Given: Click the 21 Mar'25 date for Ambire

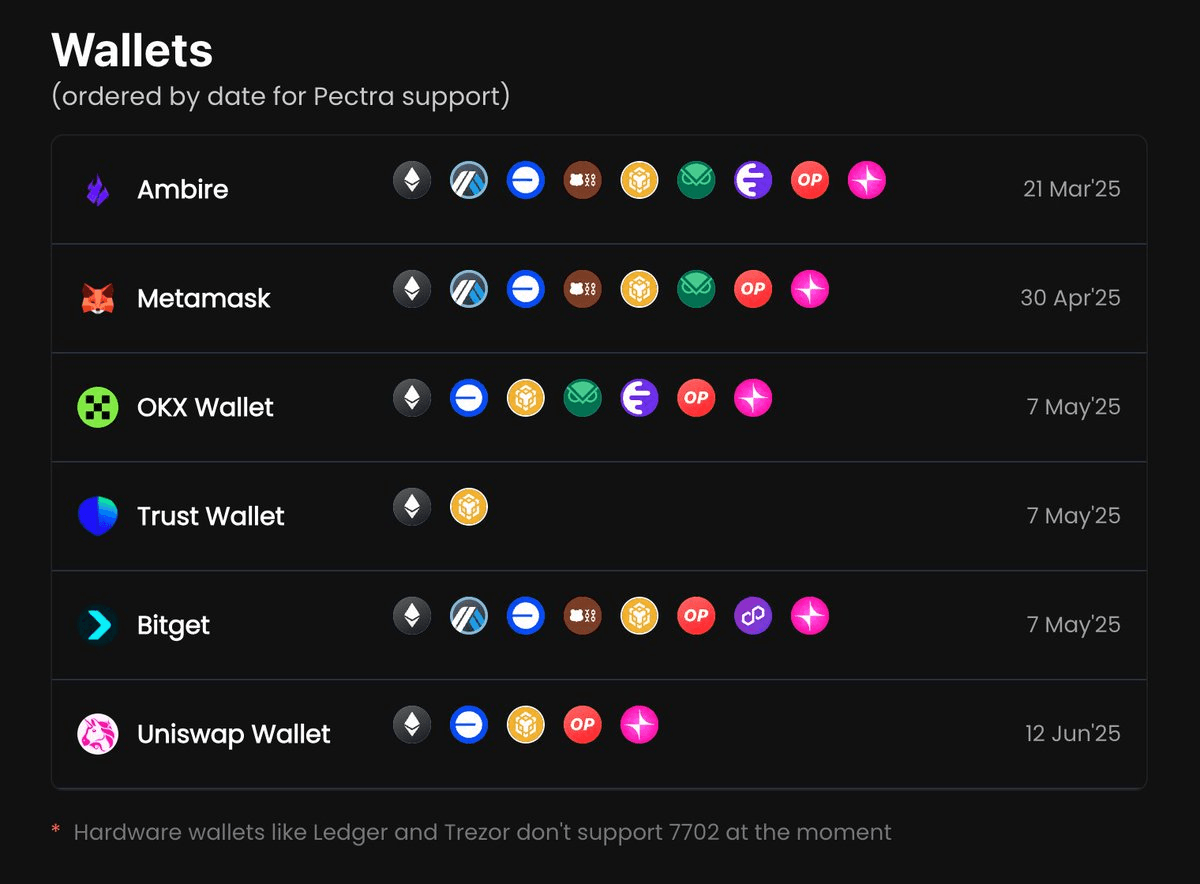Looking at the screenshot, I should pos(1071,189).
